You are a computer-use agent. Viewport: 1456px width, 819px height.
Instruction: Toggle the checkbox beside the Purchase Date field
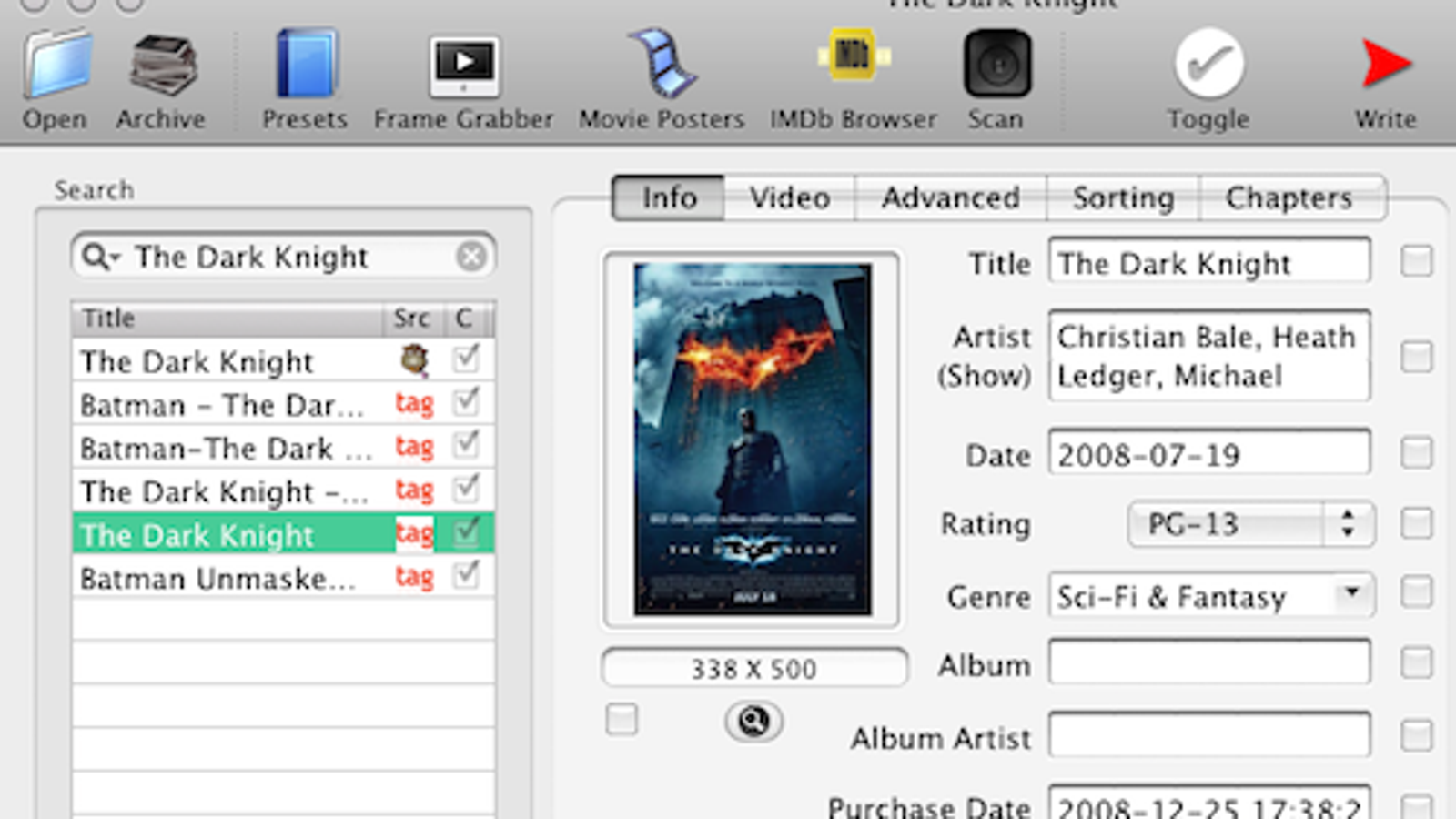point(1417,806)
